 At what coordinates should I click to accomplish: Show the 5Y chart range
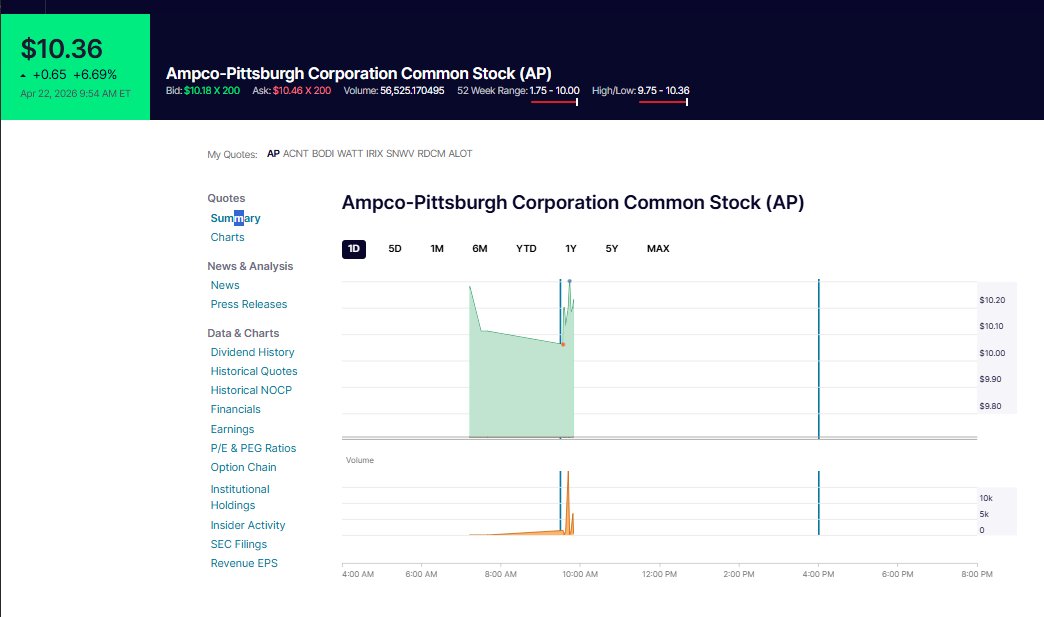click(612, 249)
